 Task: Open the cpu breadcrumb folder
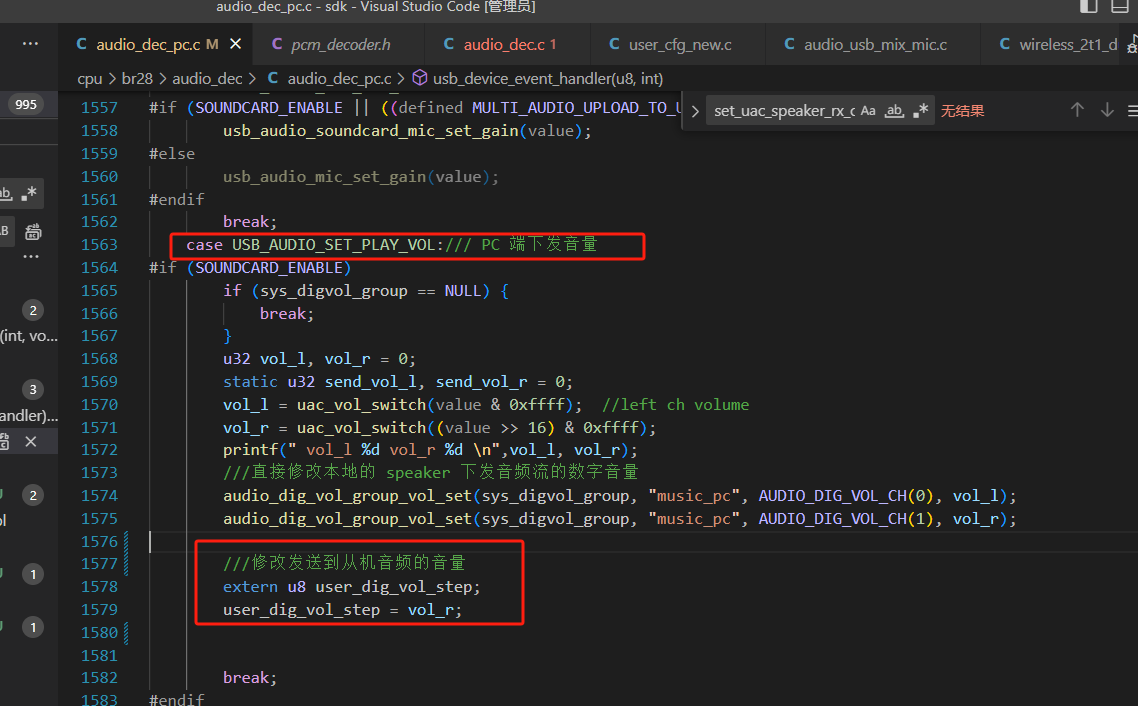(x=90, y=78)
